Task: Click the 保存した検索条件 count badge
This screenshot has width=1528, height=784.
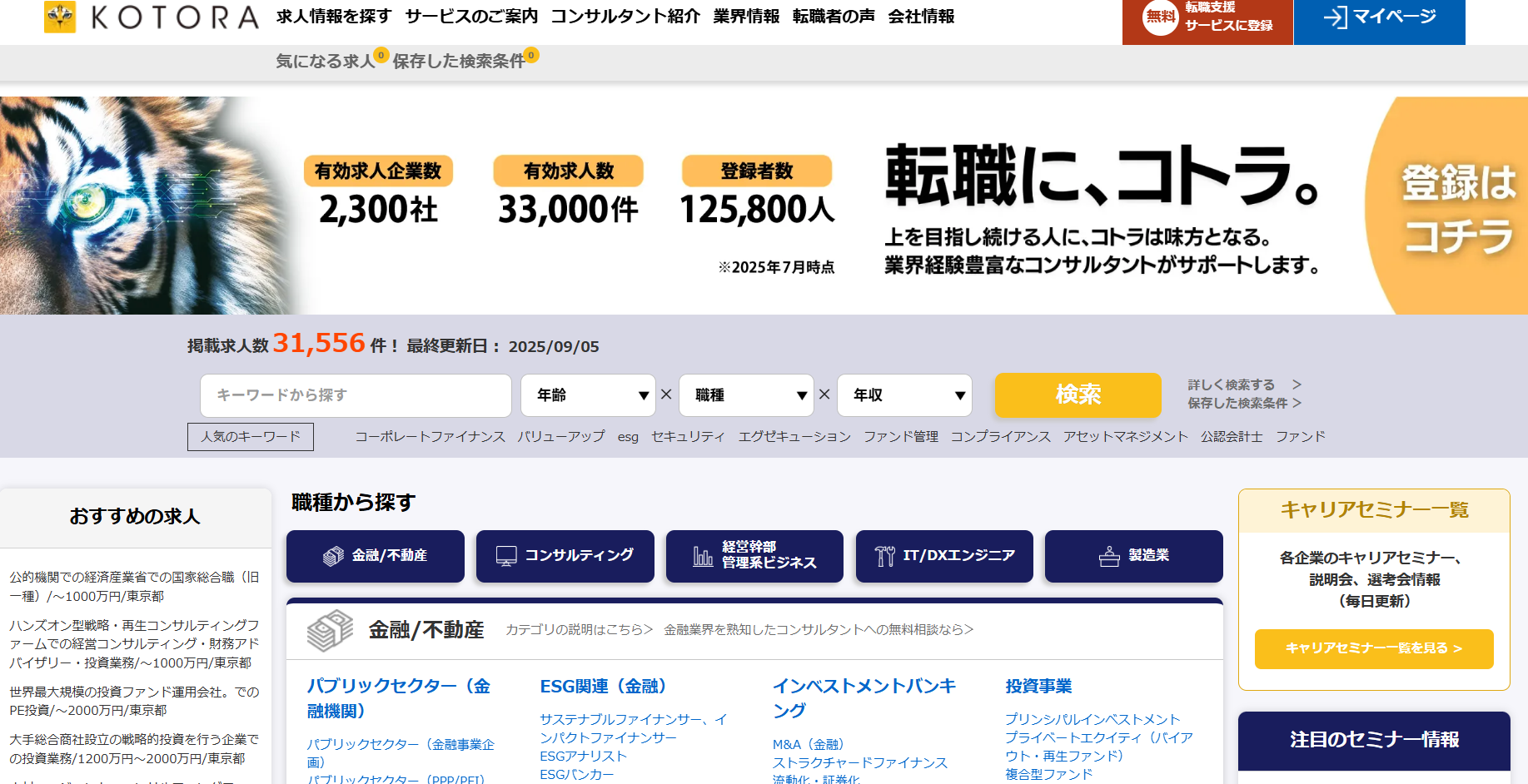Action: (x=531, y=55)
